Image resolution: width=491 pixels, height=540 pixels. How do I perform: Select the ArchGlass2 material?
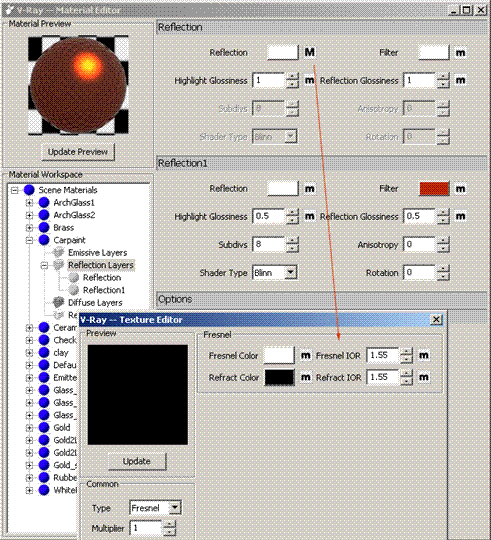point(74,215)
